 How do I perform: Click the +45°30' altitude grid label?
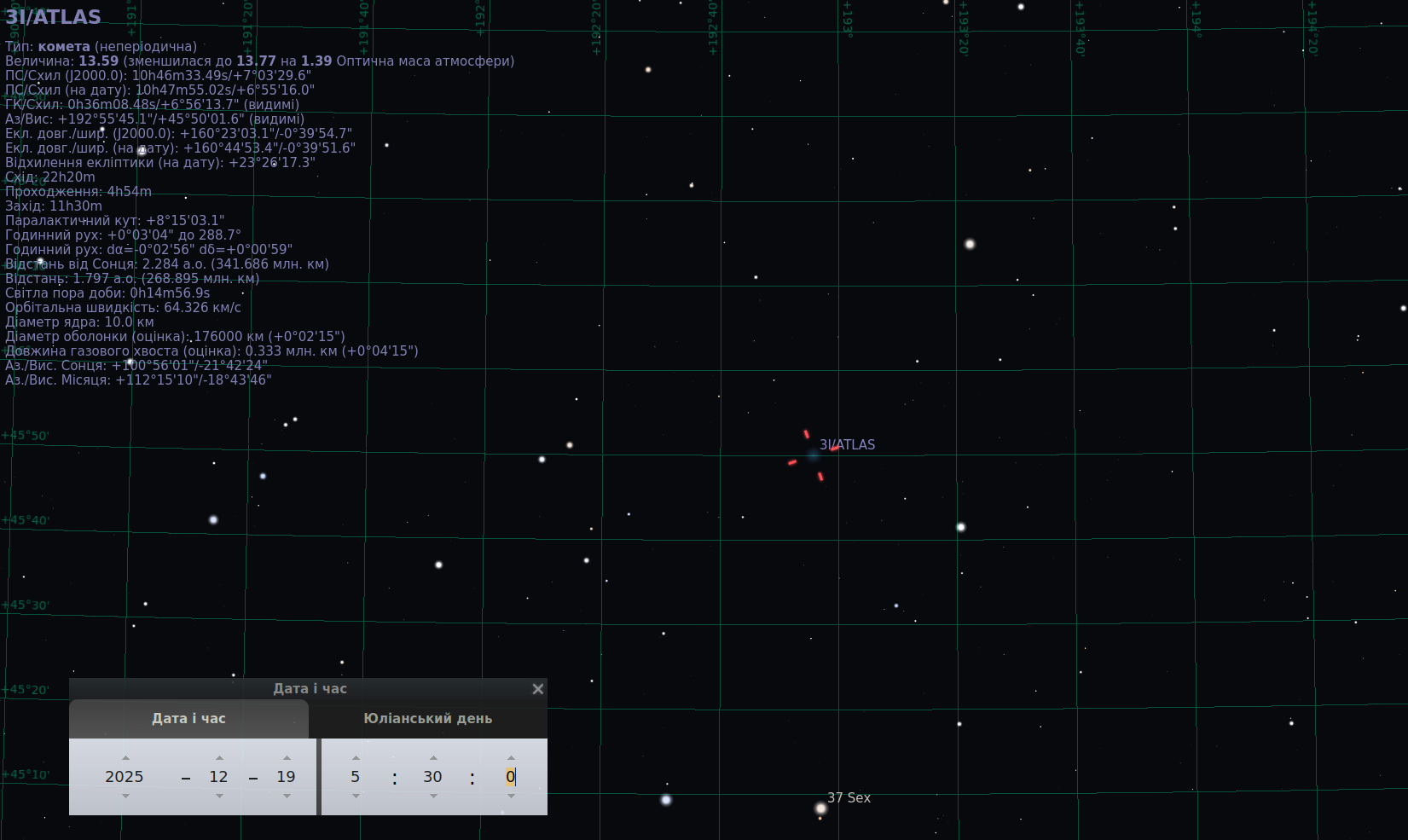[26, 605]
